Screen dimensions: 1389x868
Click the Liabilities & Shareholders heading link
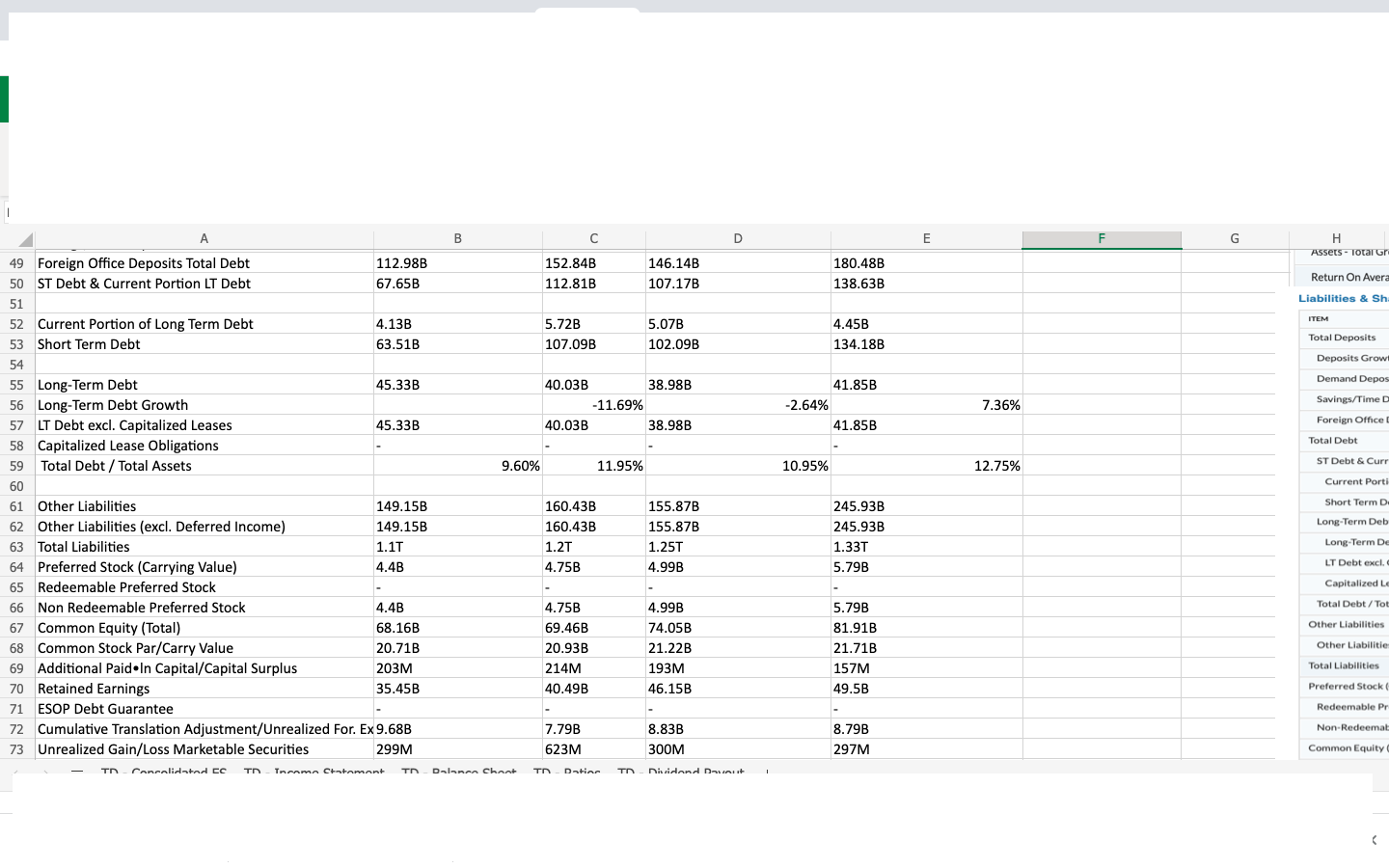pos(1343,298)
